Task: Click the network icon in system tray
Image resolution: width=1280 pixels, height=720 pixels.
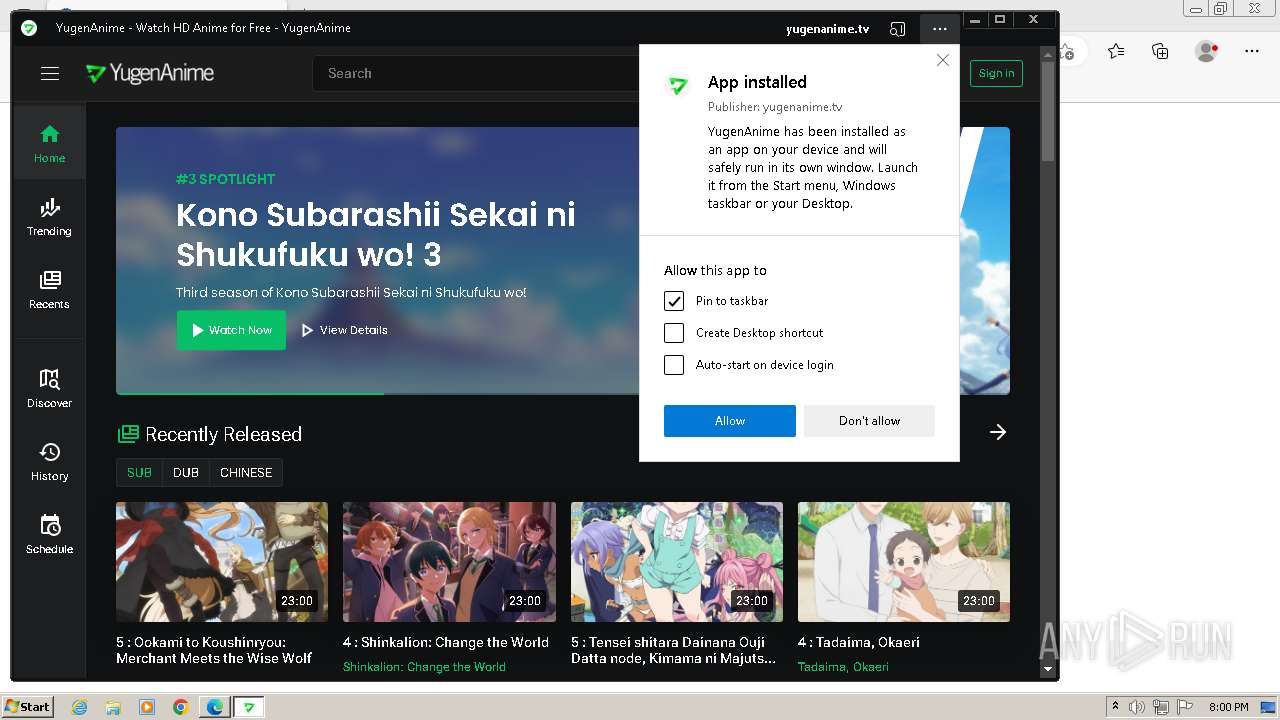Action: (x=1163, y=707)
